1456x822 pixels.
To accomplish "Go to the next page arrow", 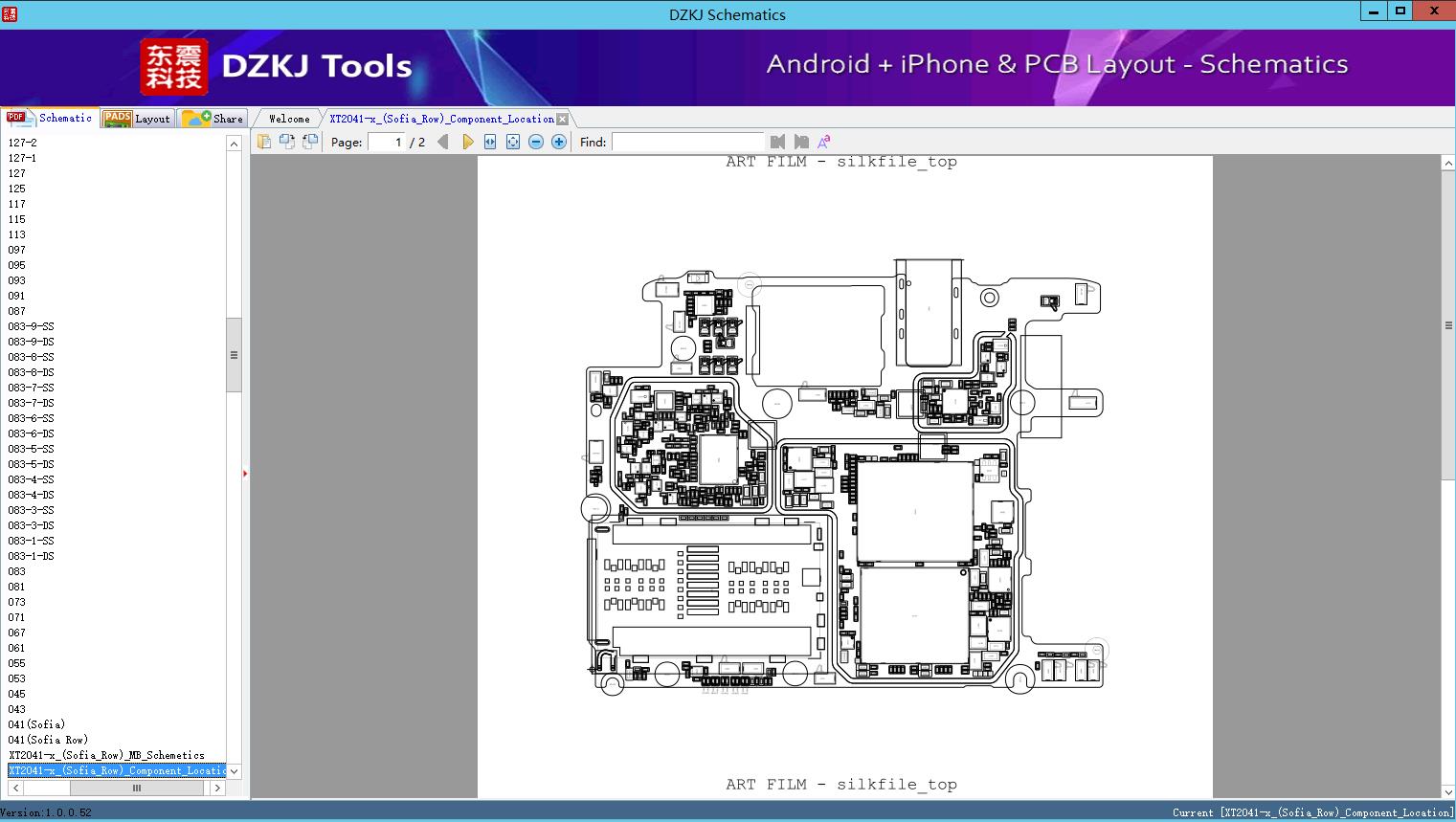I will click(467, 142).
